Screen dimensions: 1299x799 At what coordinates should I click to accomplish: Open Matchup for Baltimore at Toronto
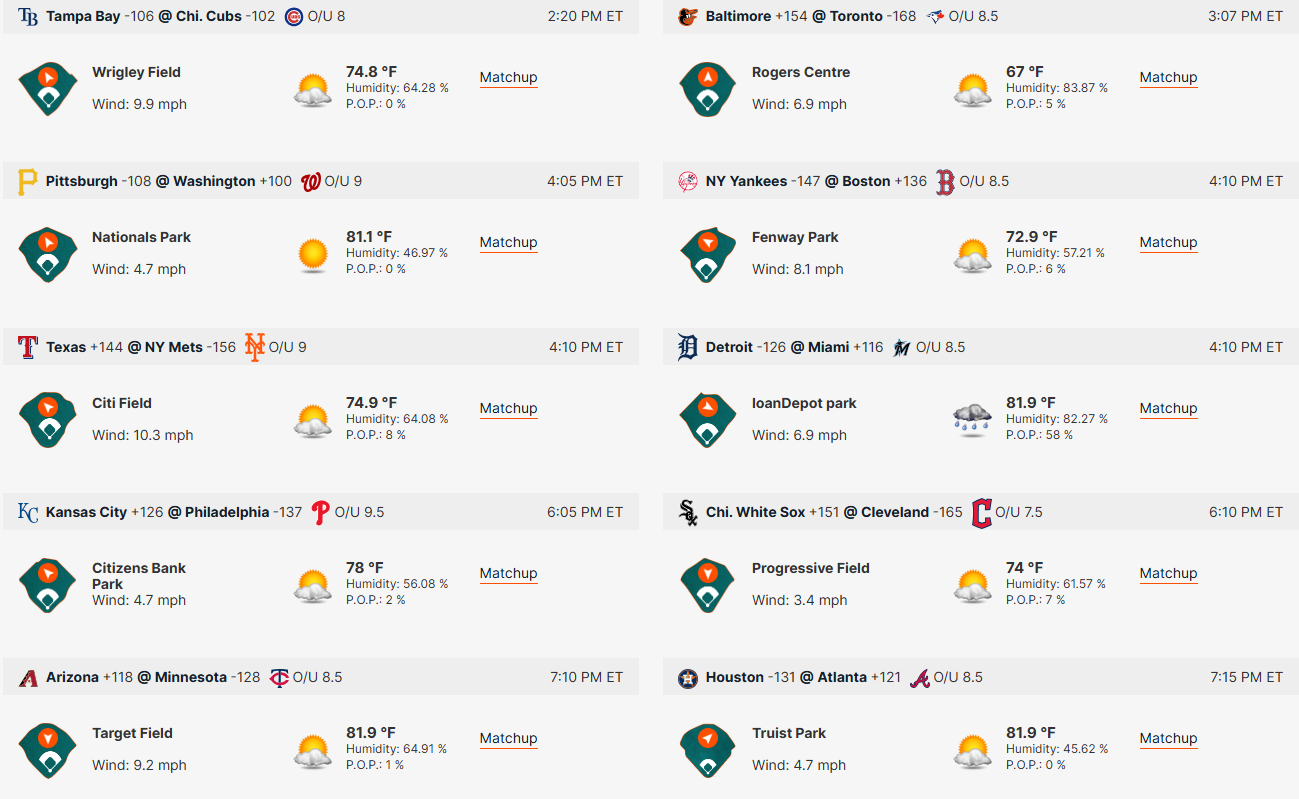[x=1168, y=77]
